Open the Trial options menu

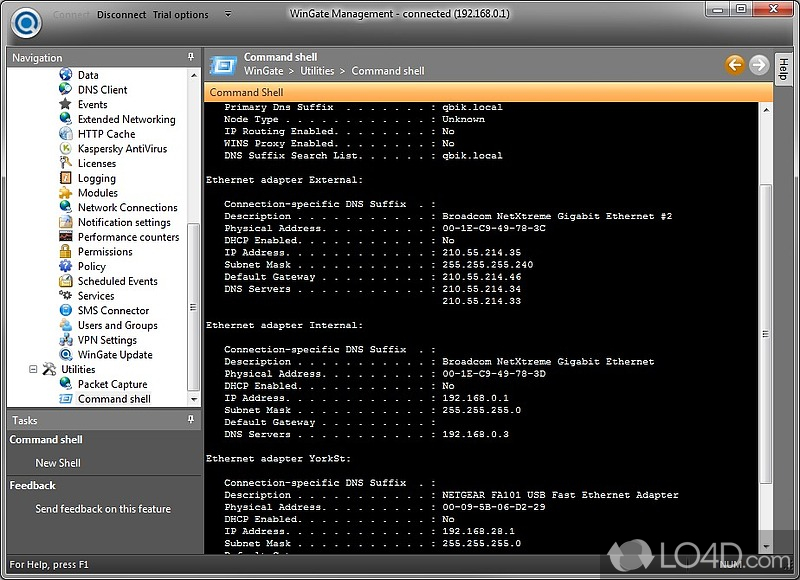(x=181, y=15)
